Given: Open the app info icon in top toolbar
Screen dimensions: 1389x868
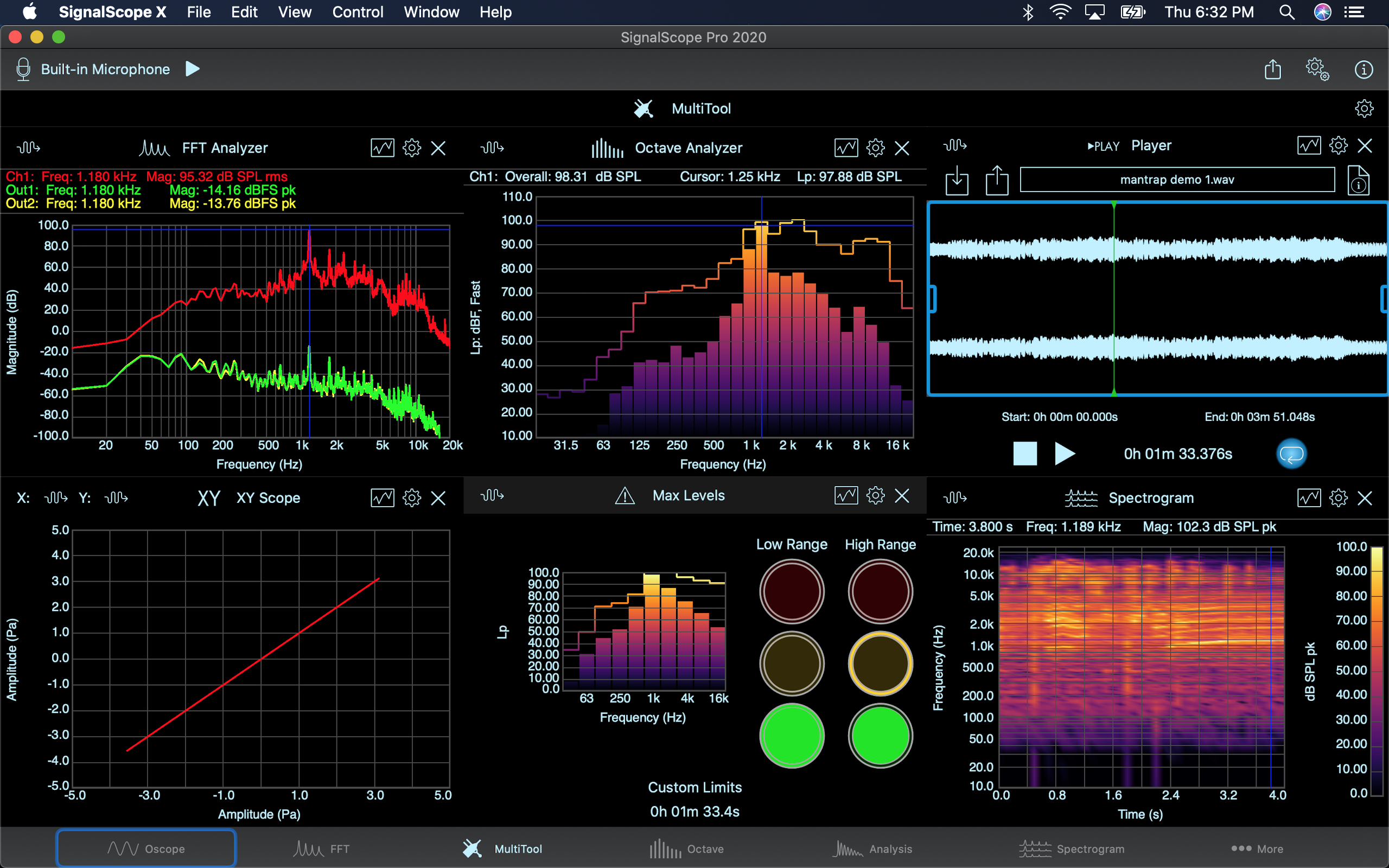Looking at the screenshot, I should [1363, 69].
